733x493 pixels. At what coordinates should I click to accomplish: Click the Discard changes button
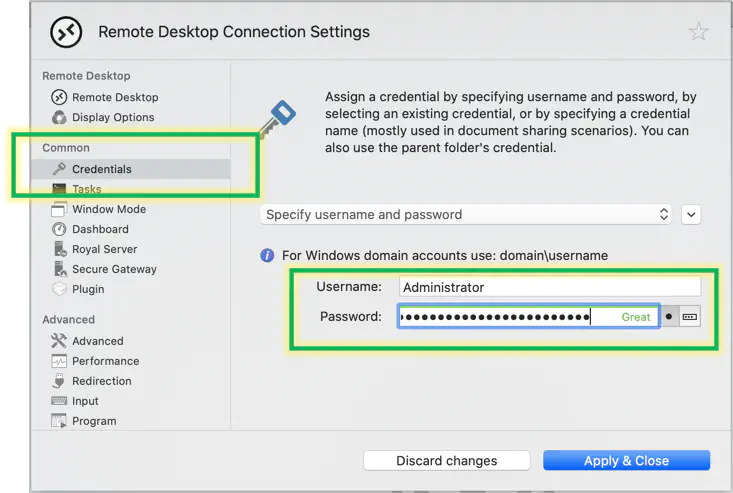pos(446,461)
